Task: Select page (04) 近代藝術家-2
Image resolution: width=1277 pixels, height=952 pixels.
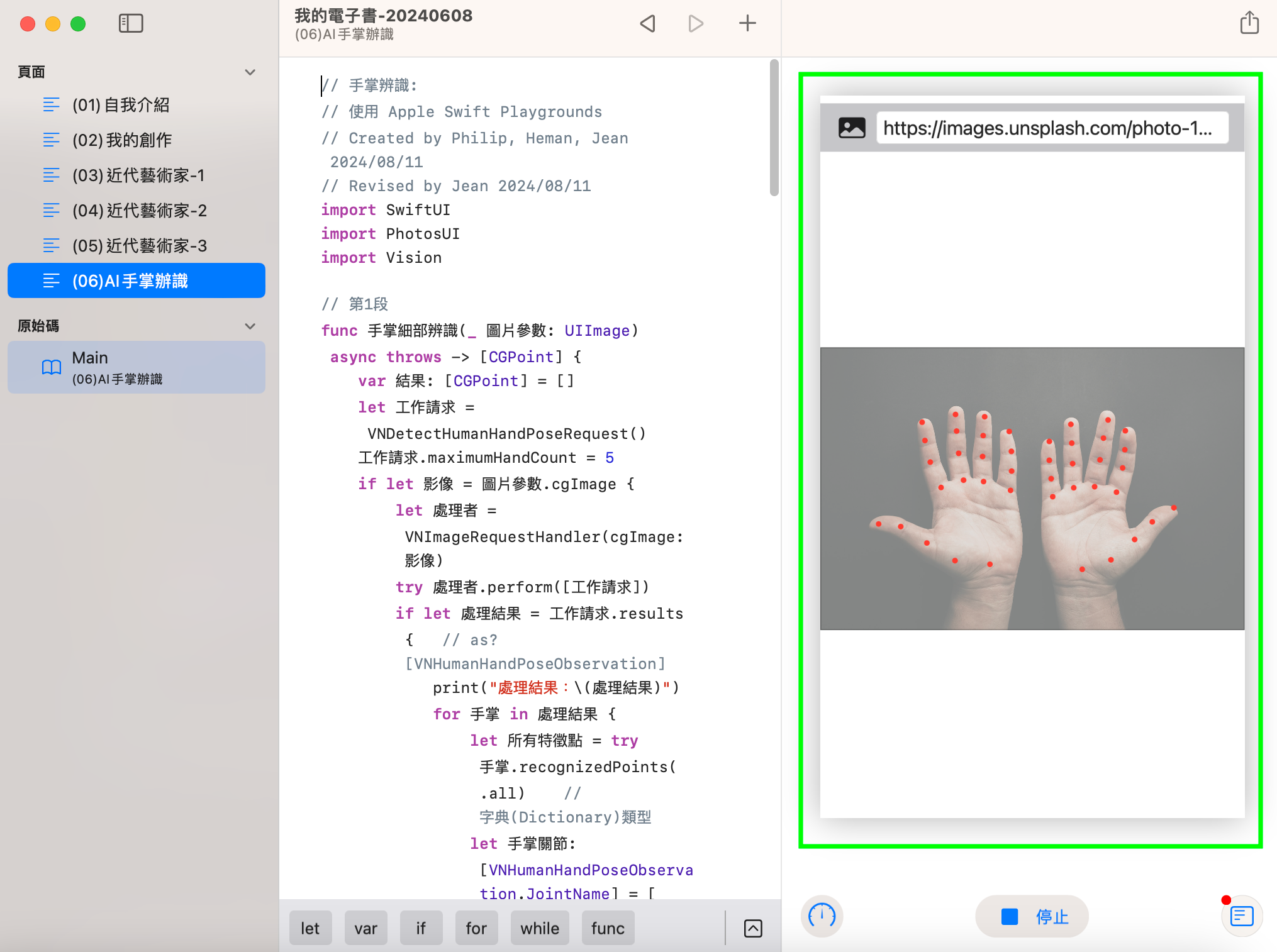Action: (139, 211)
